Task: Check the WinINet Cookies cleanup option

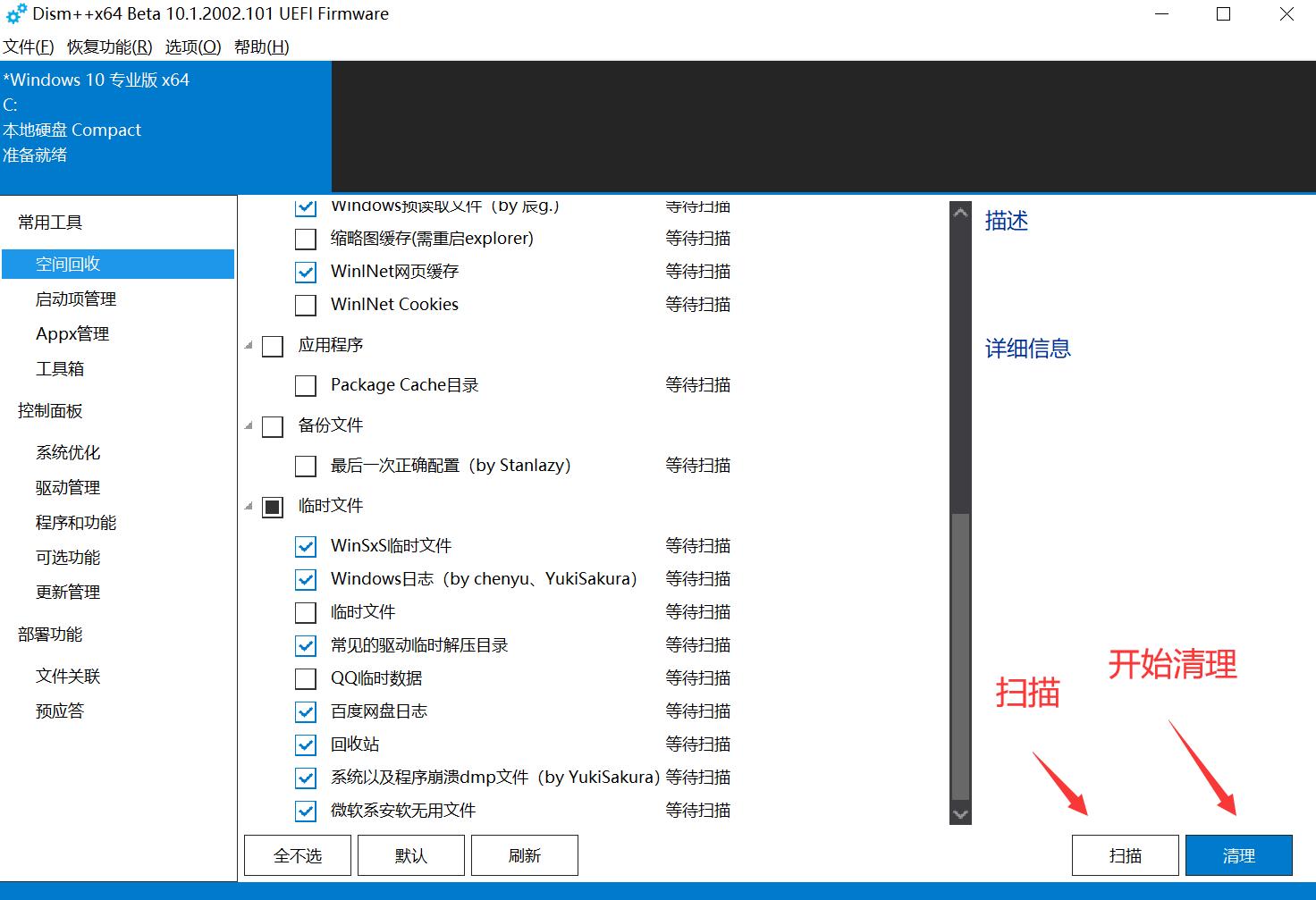Action: (305, 304)
